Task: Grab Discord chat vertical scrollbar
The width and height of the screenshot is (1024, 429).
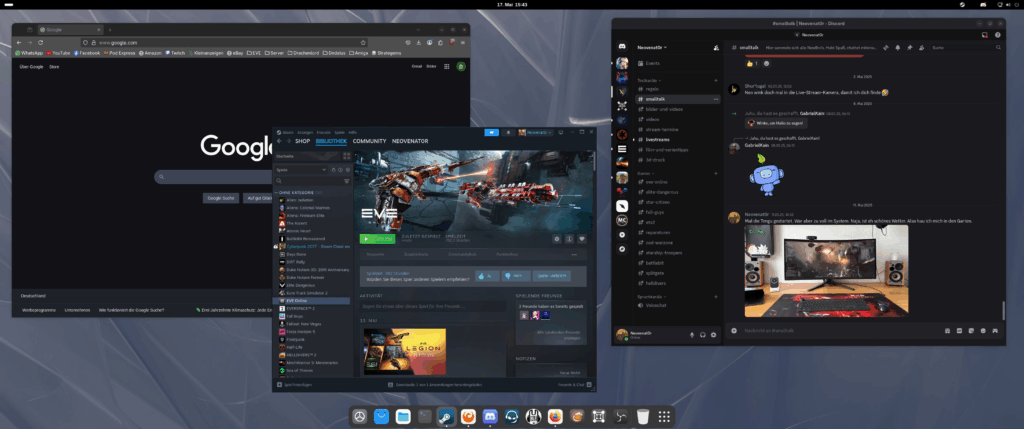Action: point(1004,310)
